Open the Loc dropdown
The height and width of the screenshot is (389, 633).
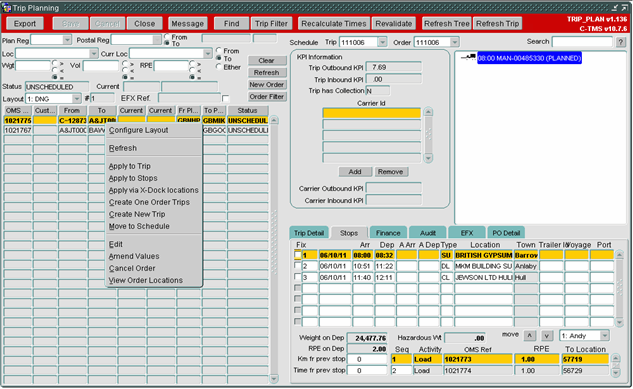[x=94, y=54]
